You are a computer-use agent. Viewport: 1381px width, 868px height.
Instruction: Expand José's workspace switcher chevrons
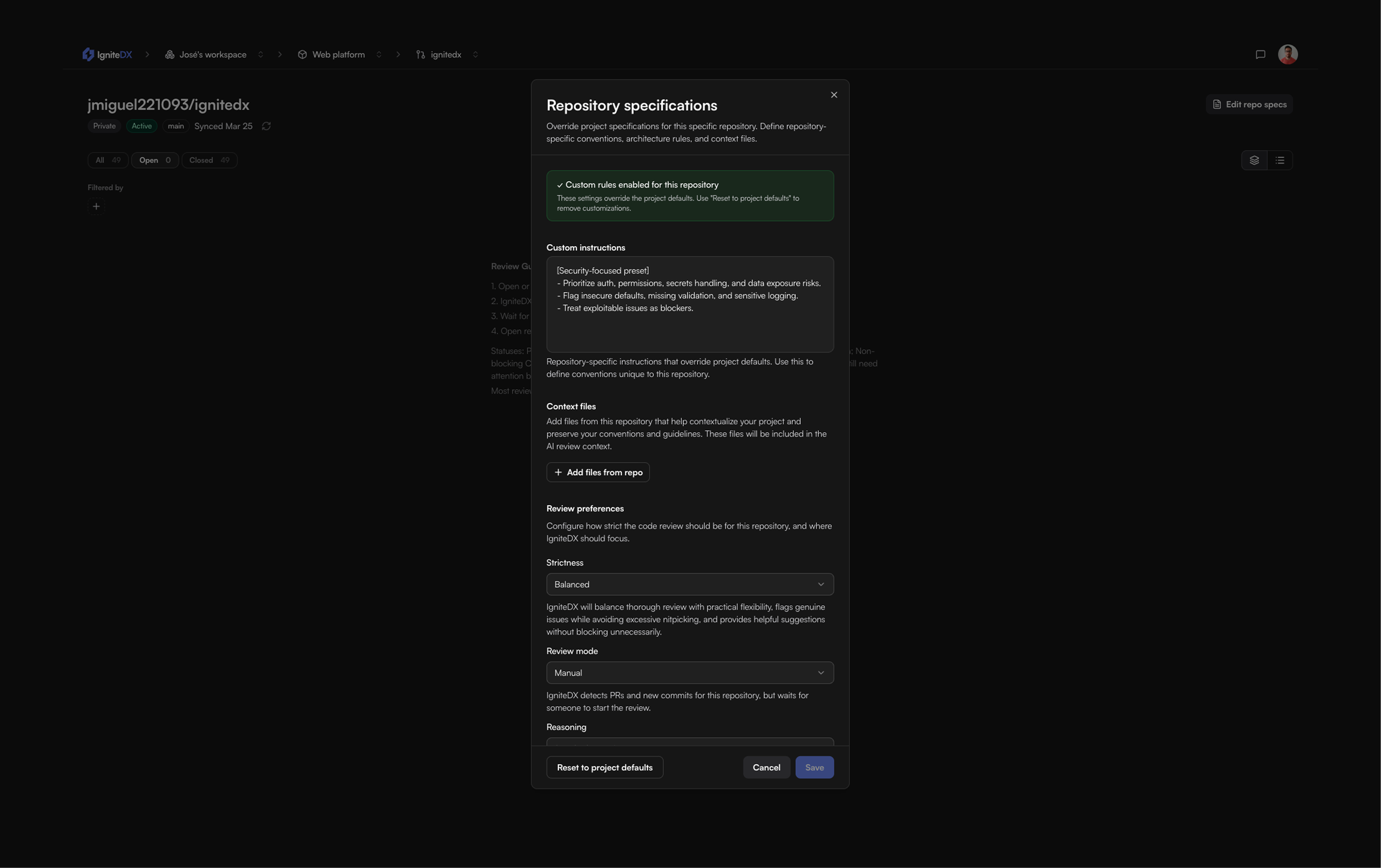(x=261, y=55)
